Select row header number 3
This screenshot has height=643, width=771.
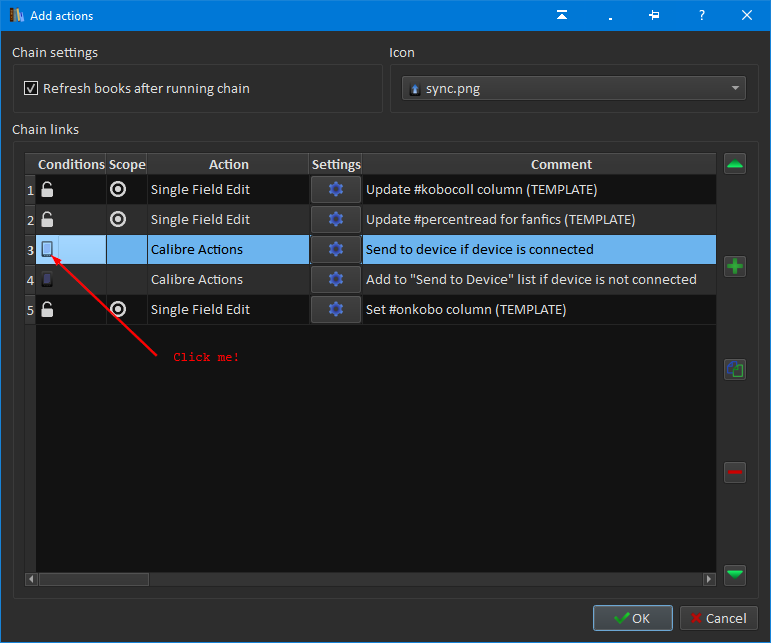(x=30, y=250)
